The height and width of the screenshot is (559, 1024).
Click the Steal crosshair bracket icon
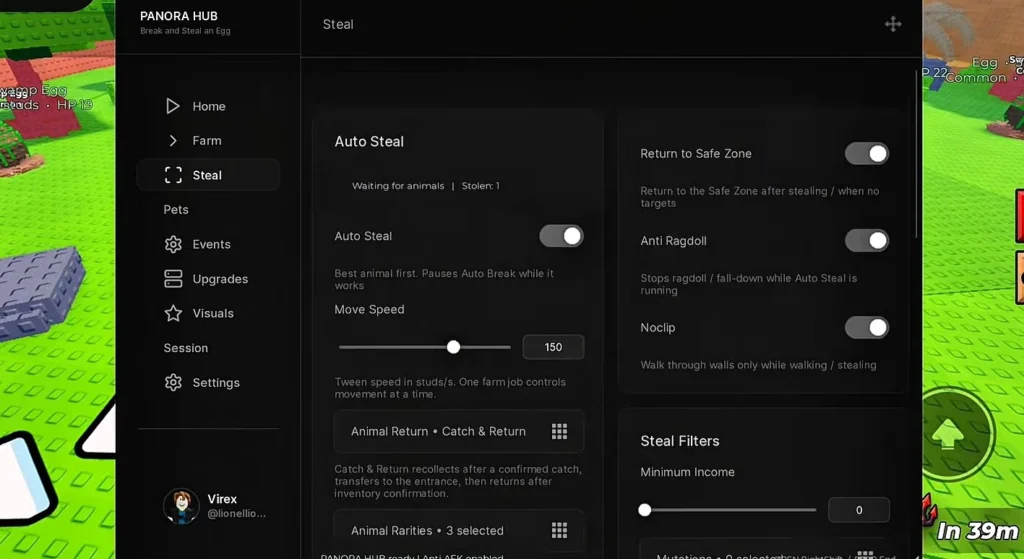pyautogui.click(x=173, y=175)
